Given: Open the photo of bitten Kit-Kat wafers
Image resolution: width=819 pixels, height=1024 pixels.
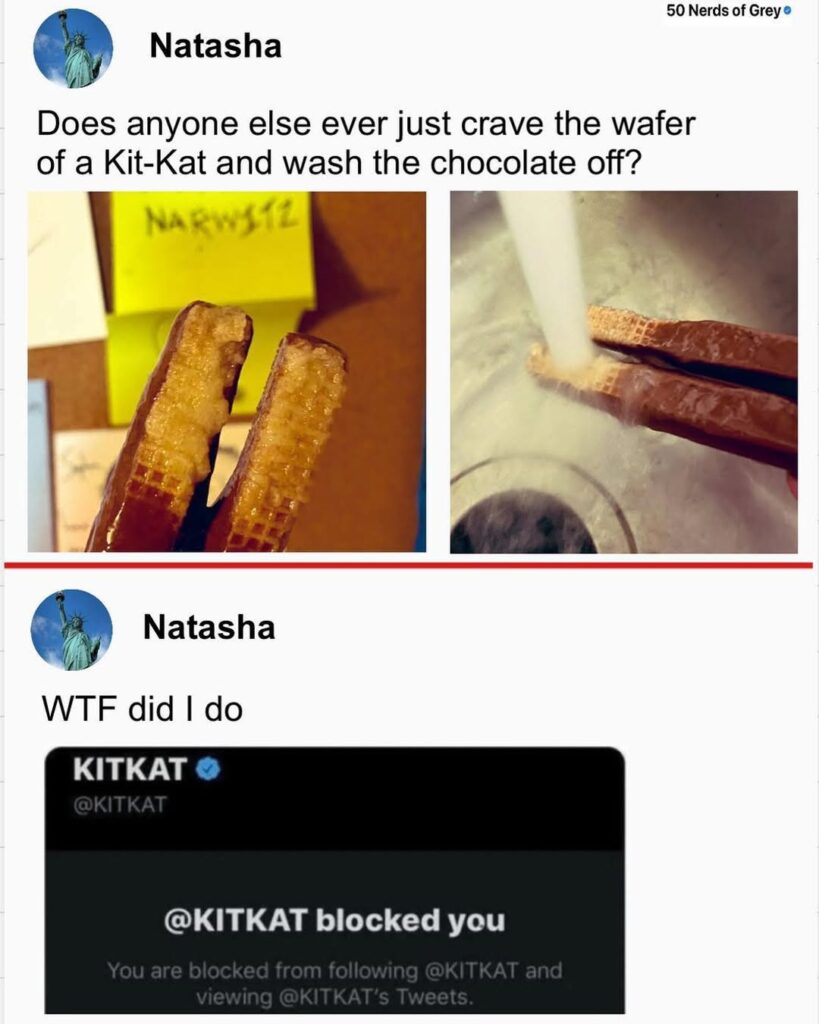Looking at the screenshot, I should coord(227,371).
